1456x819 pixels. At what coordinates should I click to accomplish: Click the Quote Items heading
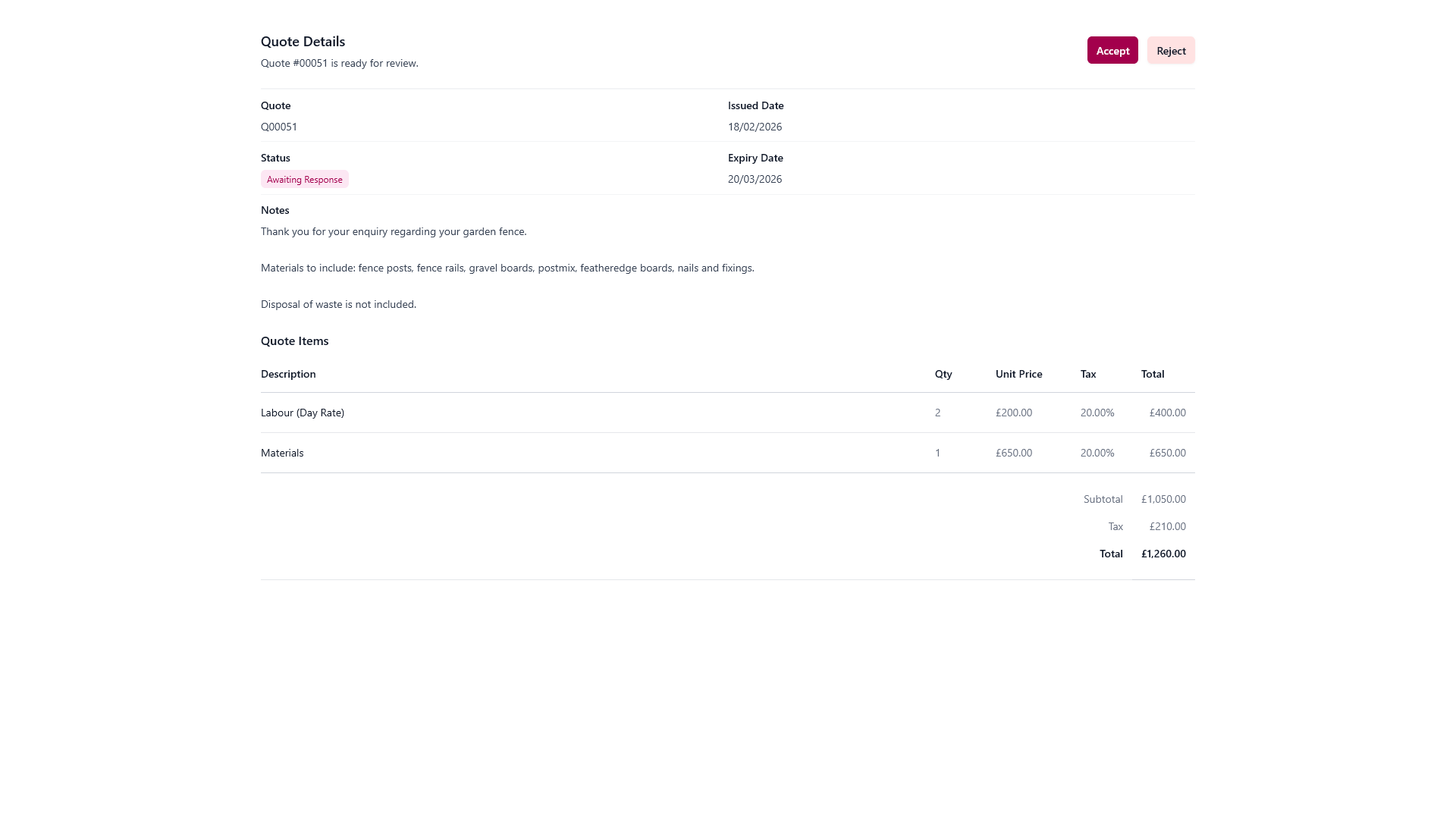tap(294, 341)
